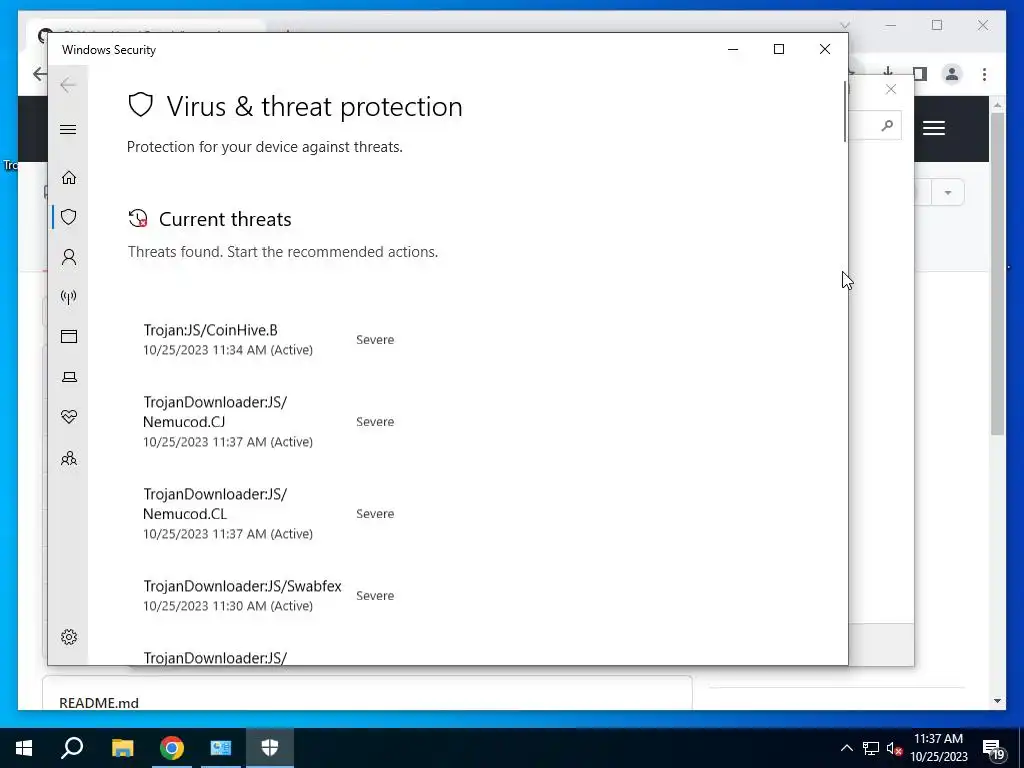Open Account protection person icon
Image resolution: width=1024 pixels, height=768 pixels.
(x=69, y=257)
